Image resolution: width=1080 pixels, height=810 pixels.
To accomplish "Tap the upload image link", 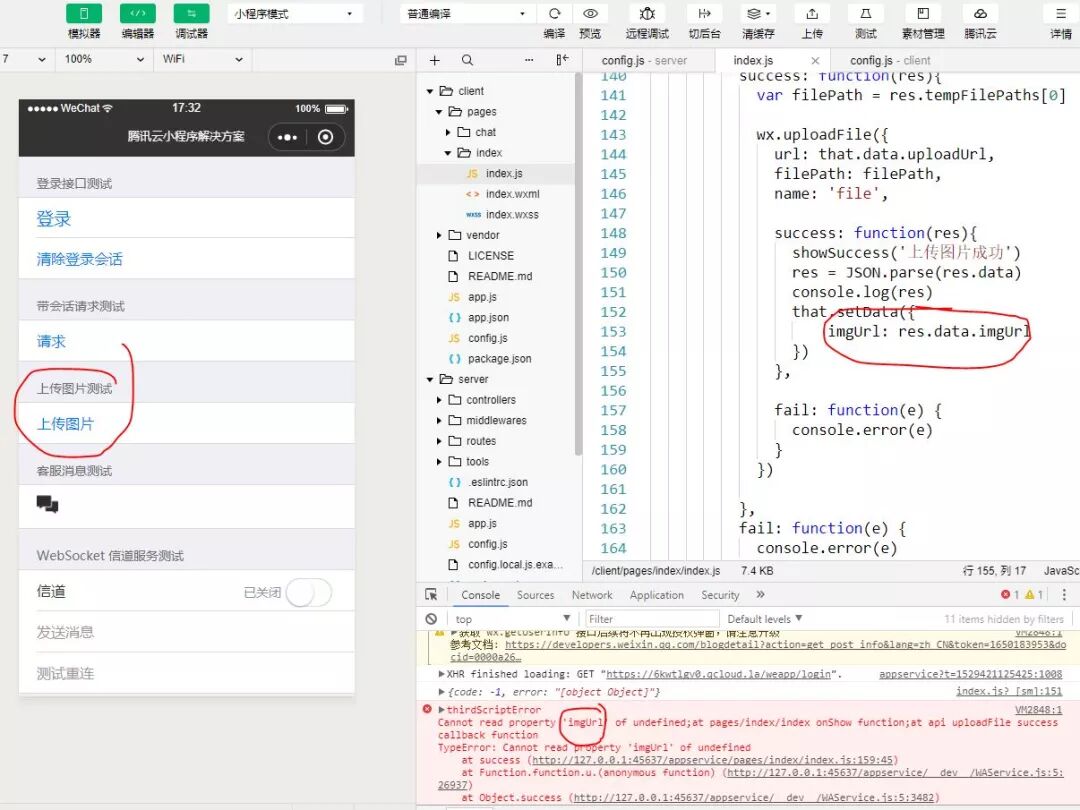I will [65, 424].
